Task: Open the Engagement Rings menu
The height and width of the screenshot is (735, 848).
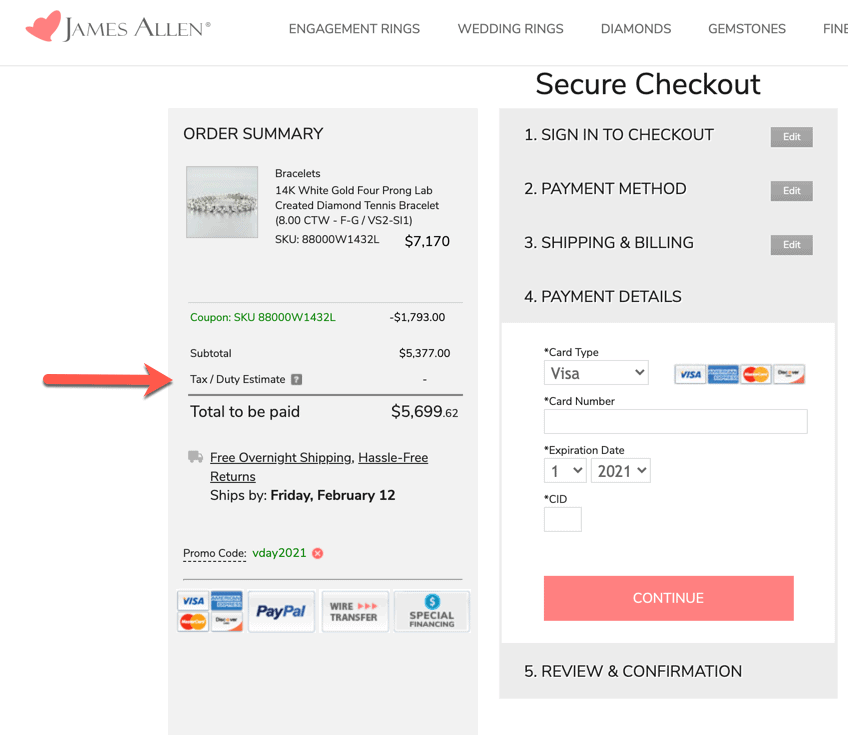Action: (x=354, y=29)
